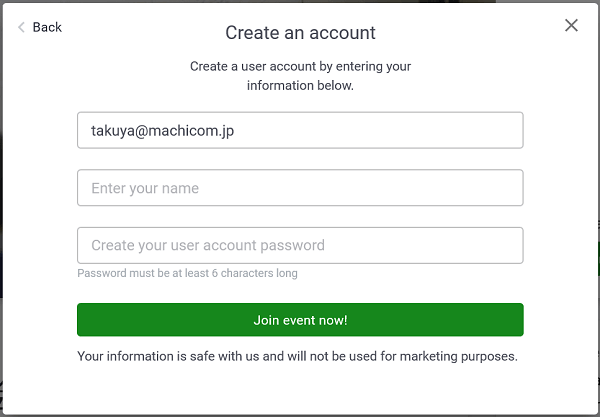Click the dark strip above the dialog

(x=300, y=2)
